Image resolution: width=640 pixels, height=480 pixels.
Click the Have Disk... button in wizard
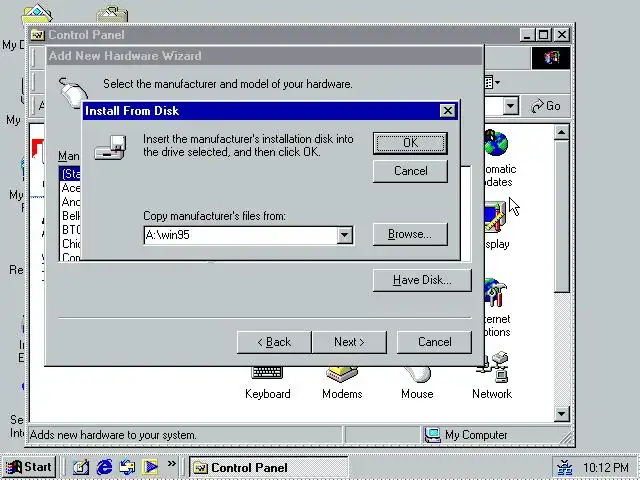click(x=422, y=280)
